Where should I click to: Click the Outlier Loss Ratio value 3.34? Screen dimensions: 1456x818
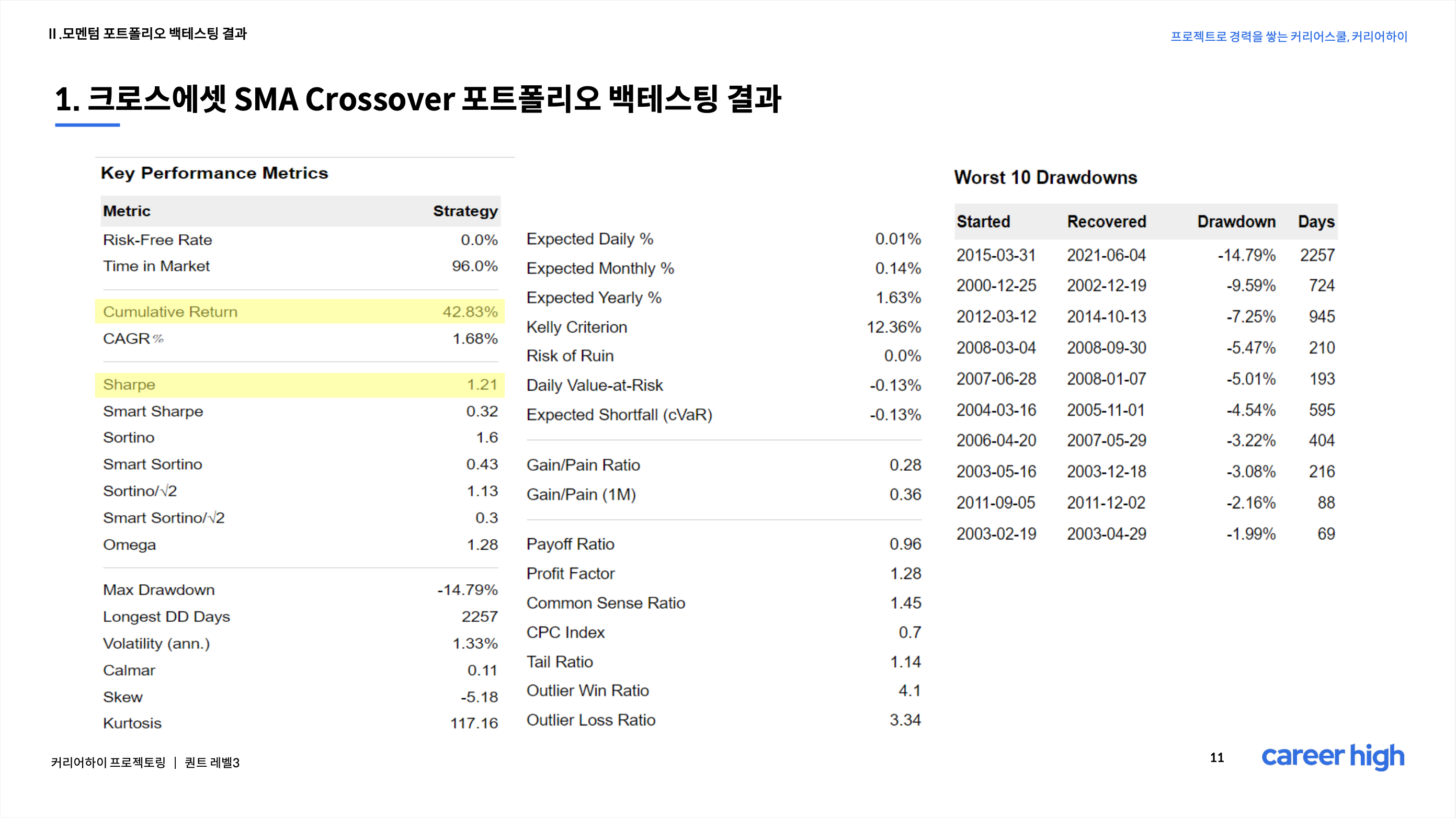[905, 720]
